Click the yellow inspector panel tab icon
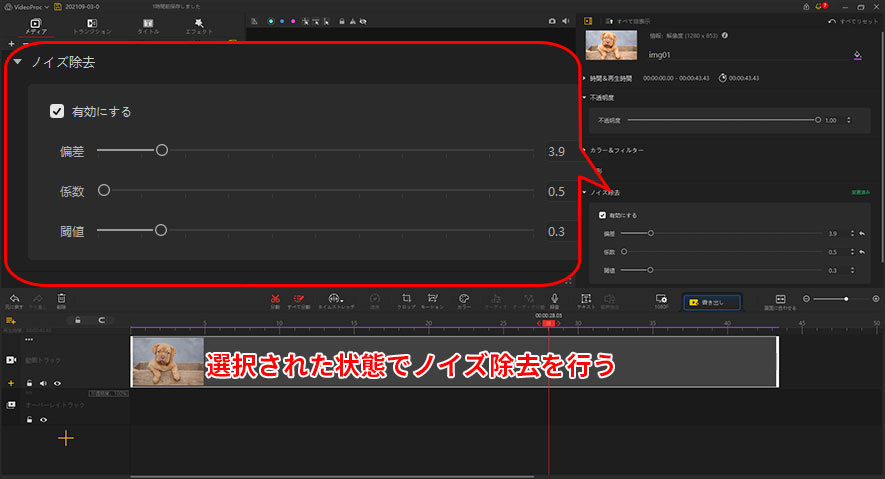Screen dimensions: 885x479 [588, 21]
